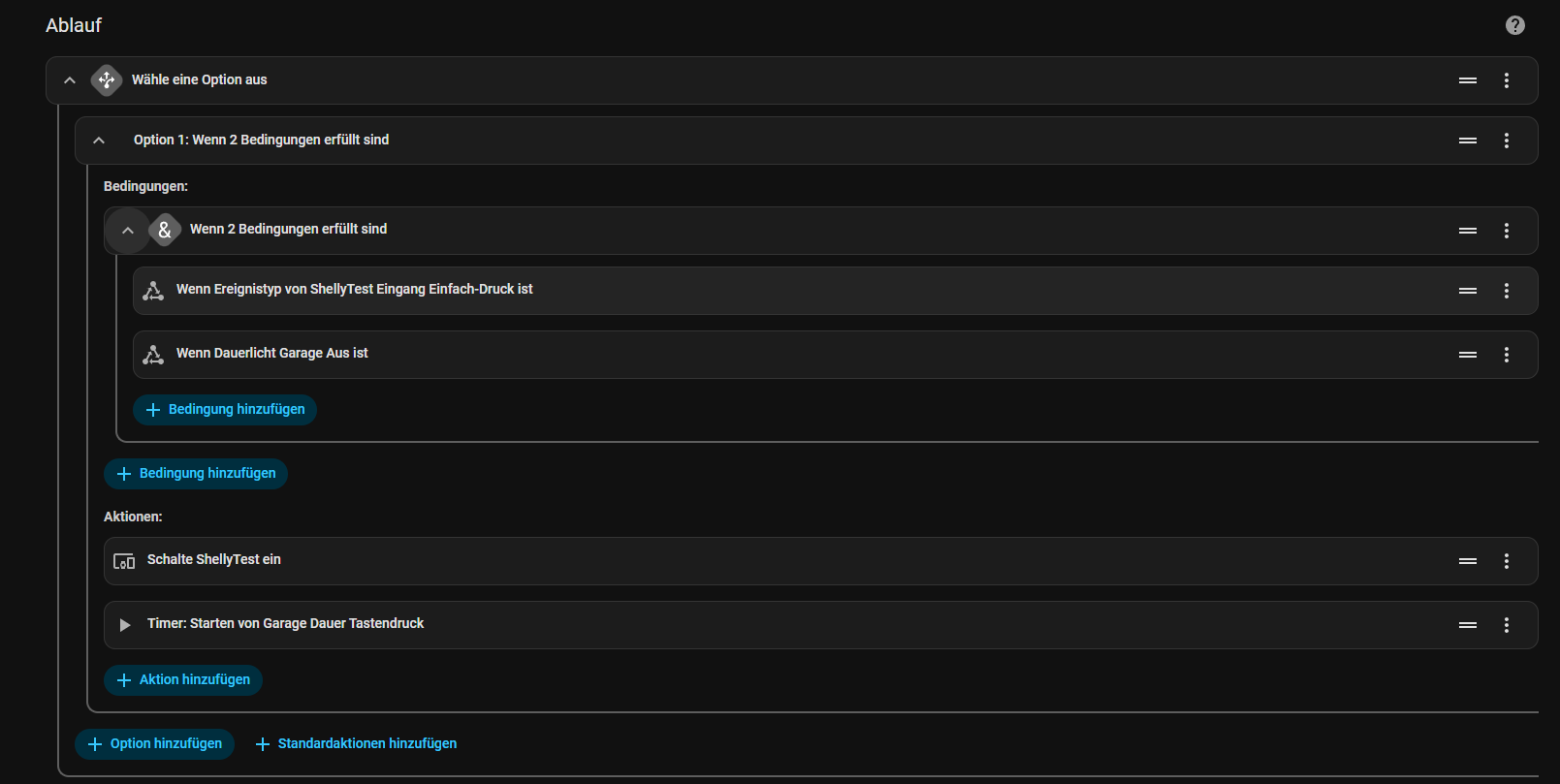Grab drag handle of Option 1 row
The height and width of the screenshot is (784, 1560).
coord(1468,141)
